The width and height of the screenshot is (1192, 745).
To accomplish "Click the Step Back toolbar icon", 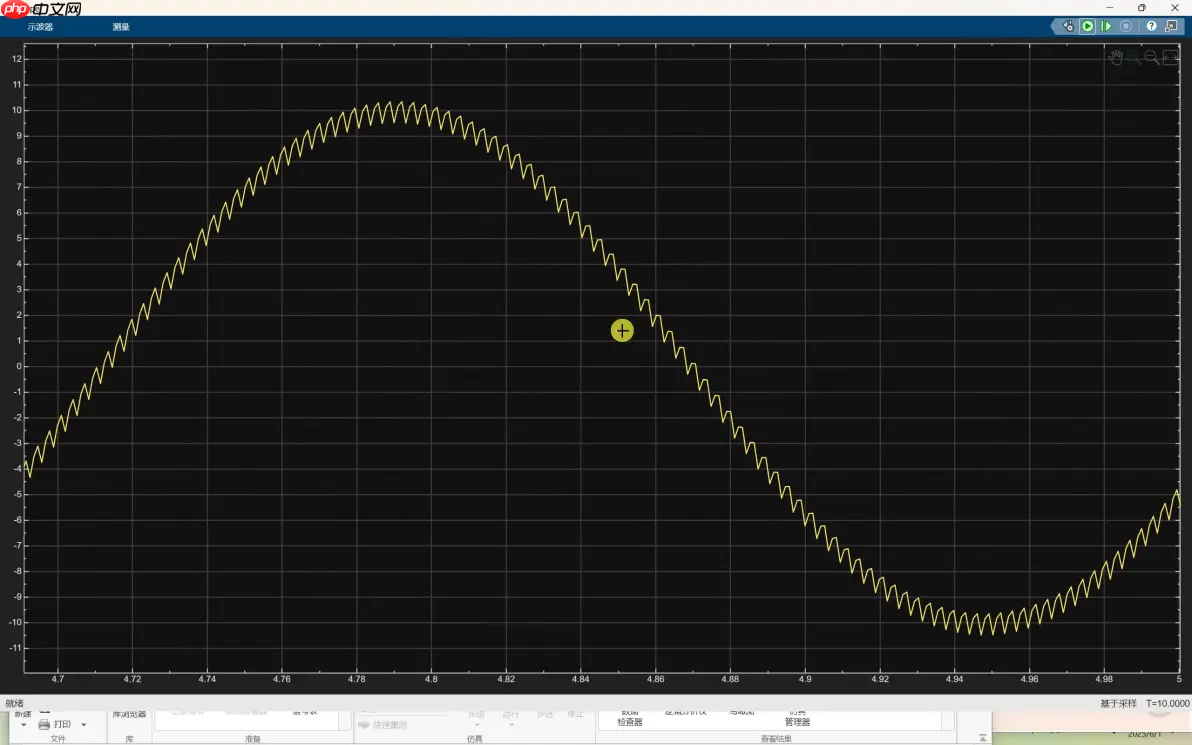I will pyautogui.click(x=1067, y=26).
